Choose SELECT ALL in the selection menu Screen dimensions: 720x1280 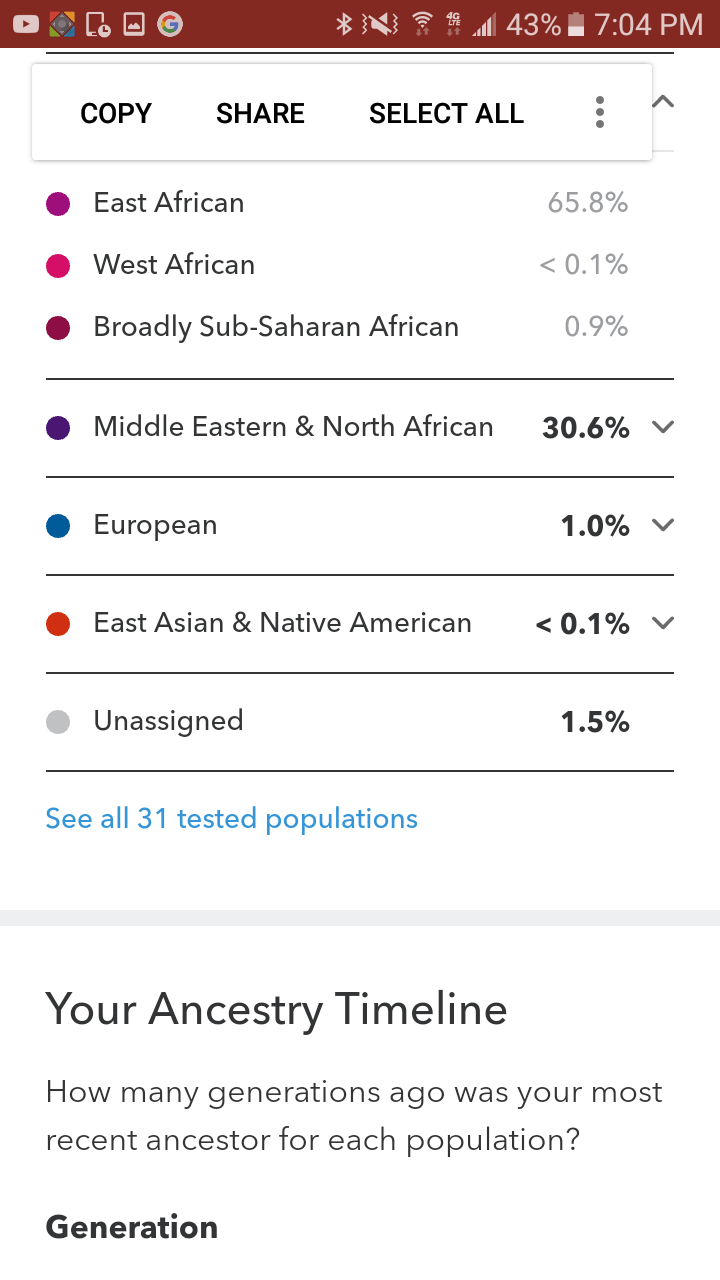pyautogui.click(x=446, y=113)
